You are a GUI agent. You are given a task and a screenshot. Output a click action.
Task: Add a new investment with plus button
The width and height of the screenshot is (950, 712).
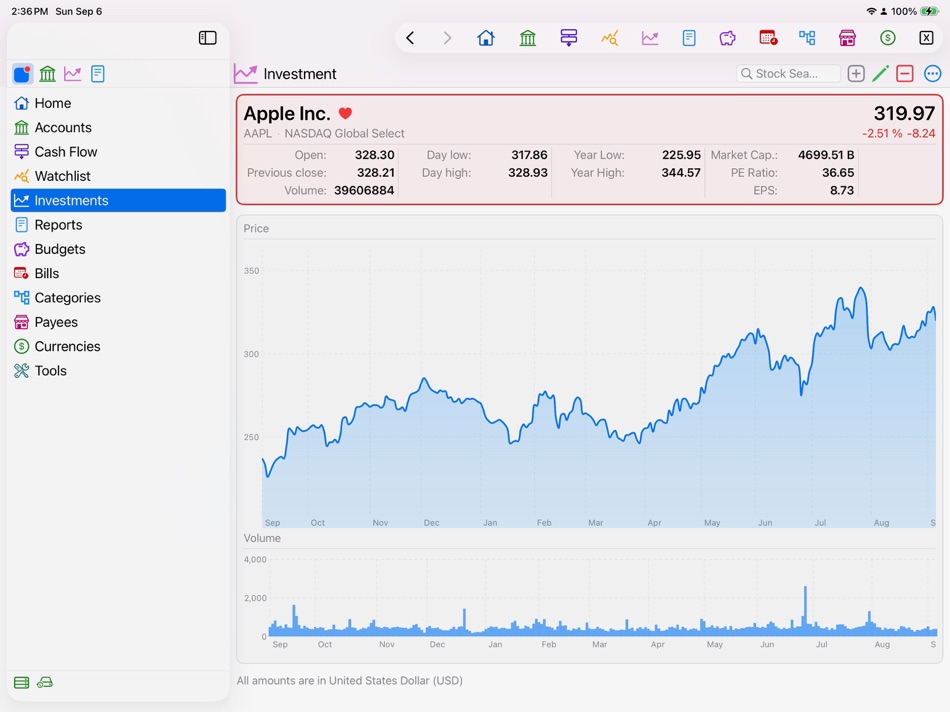(x=855, y=73)
